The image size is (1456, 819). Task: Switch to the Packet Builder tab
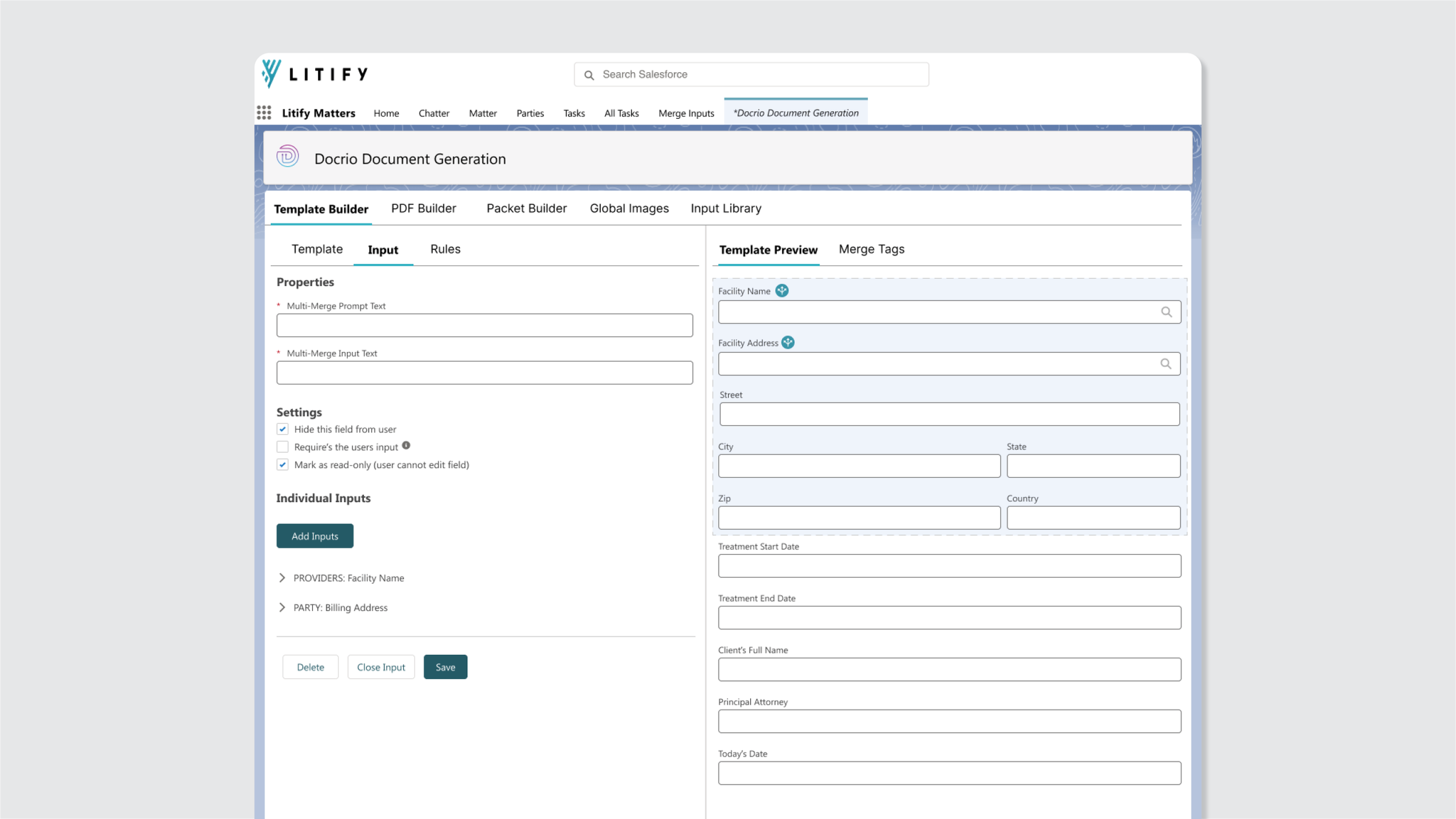[x=526, y=209]
